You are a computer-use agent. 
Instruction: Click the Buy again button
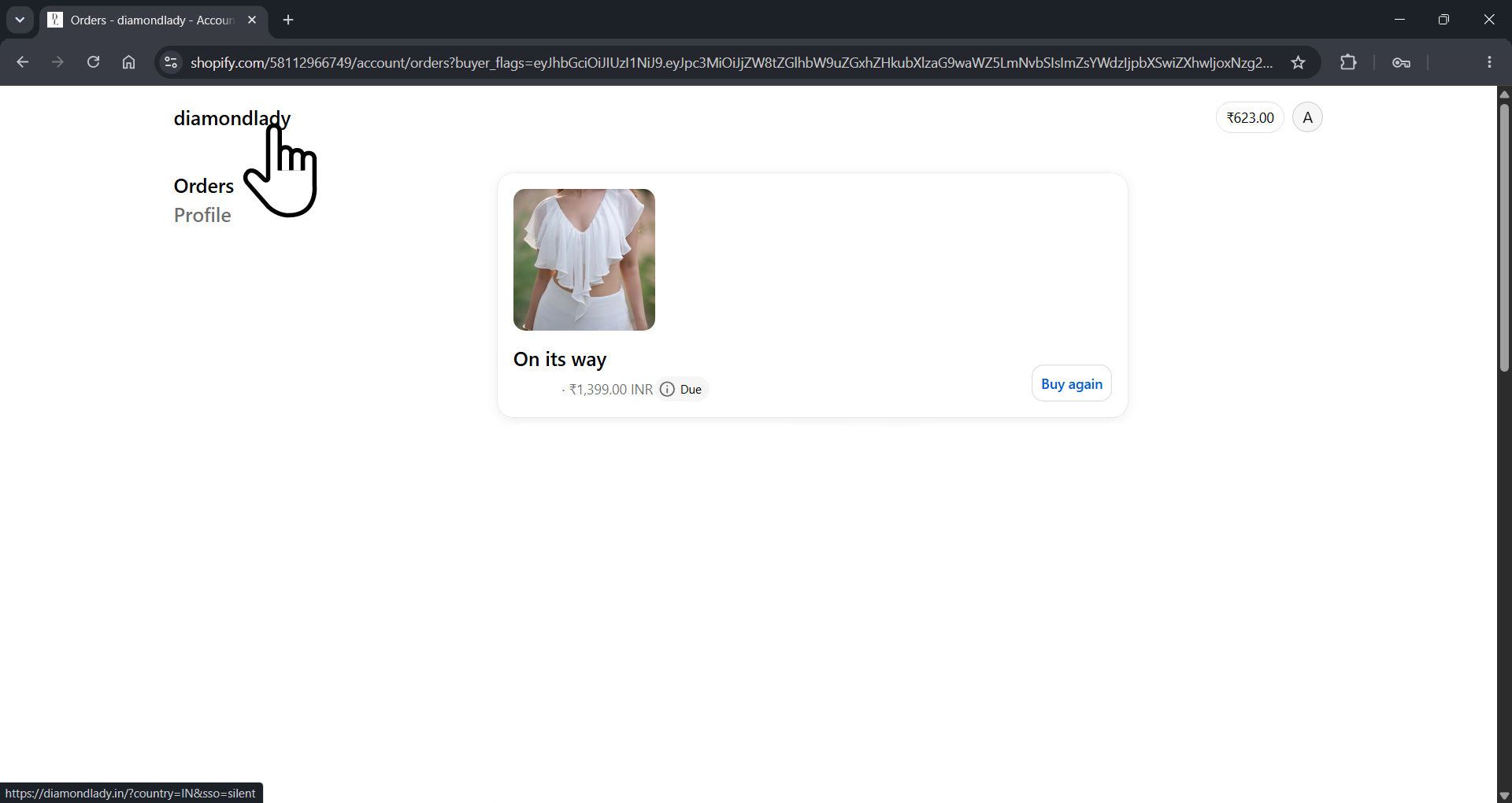pos(1071,383)
